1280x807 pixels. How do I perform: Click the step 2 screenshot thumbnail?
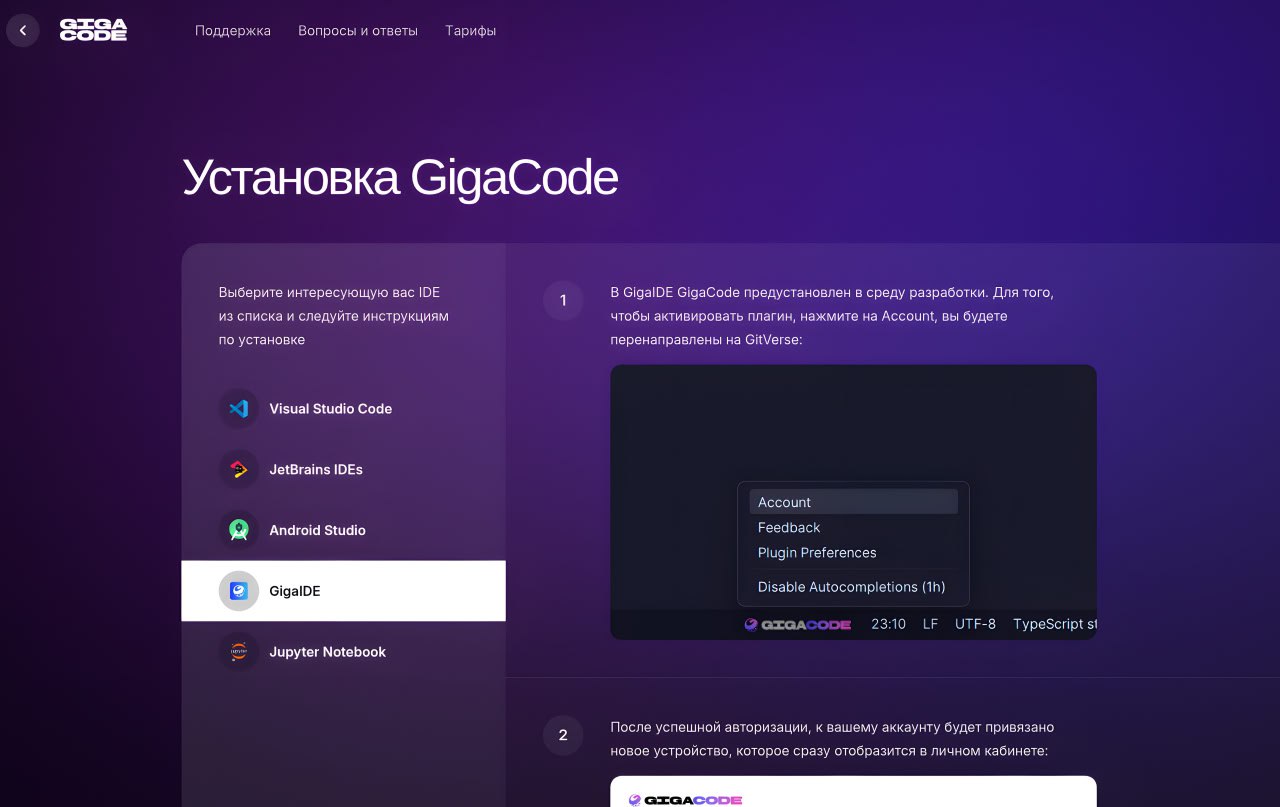tap(853, 791)
